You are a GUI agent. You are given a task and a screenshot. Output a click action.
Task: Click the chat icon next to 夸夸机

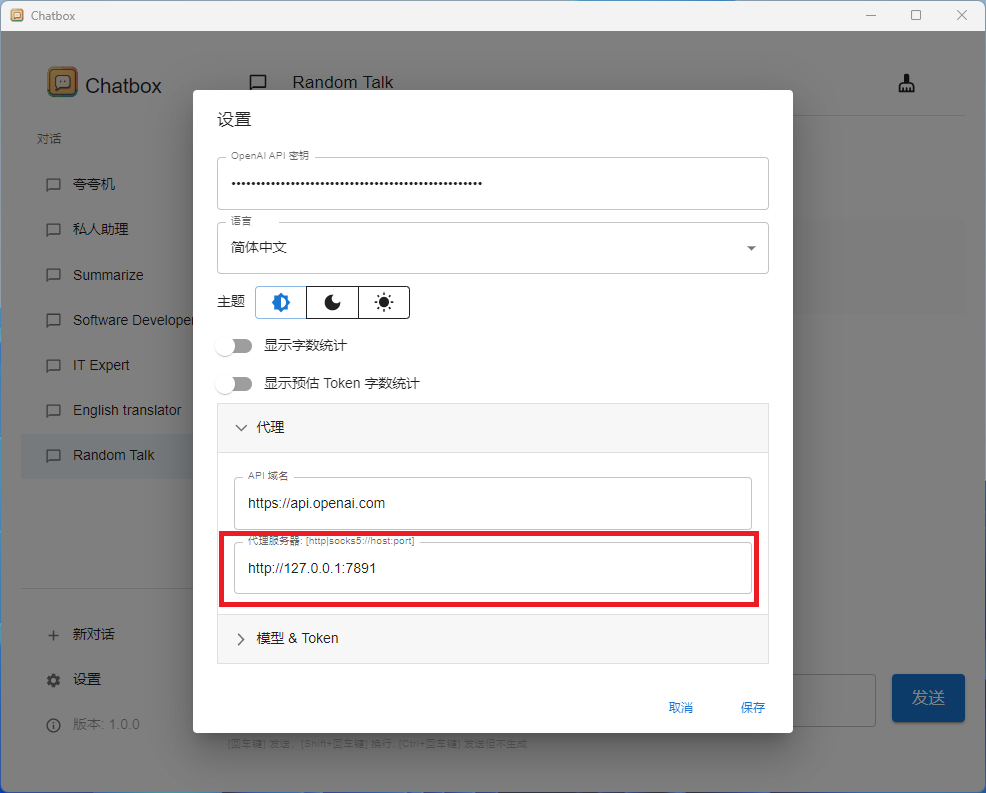click(x=53, y=185)
